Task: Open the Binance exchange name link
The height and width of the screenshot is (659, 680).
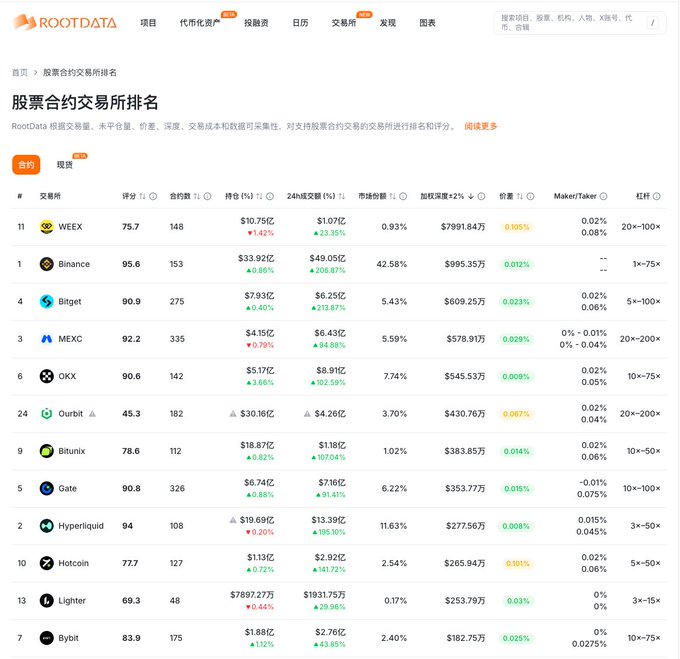Action: (74, 264)
